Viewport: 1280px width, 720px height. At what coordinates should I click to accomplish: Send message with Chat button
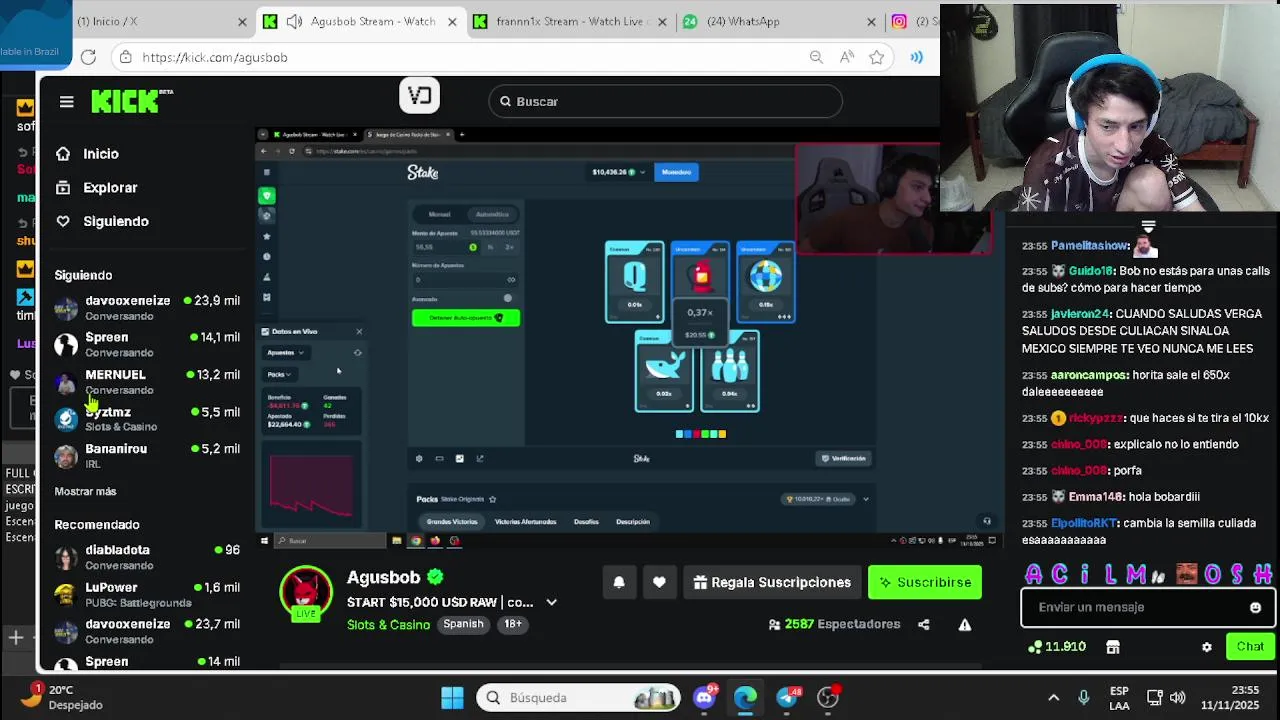1250,646
